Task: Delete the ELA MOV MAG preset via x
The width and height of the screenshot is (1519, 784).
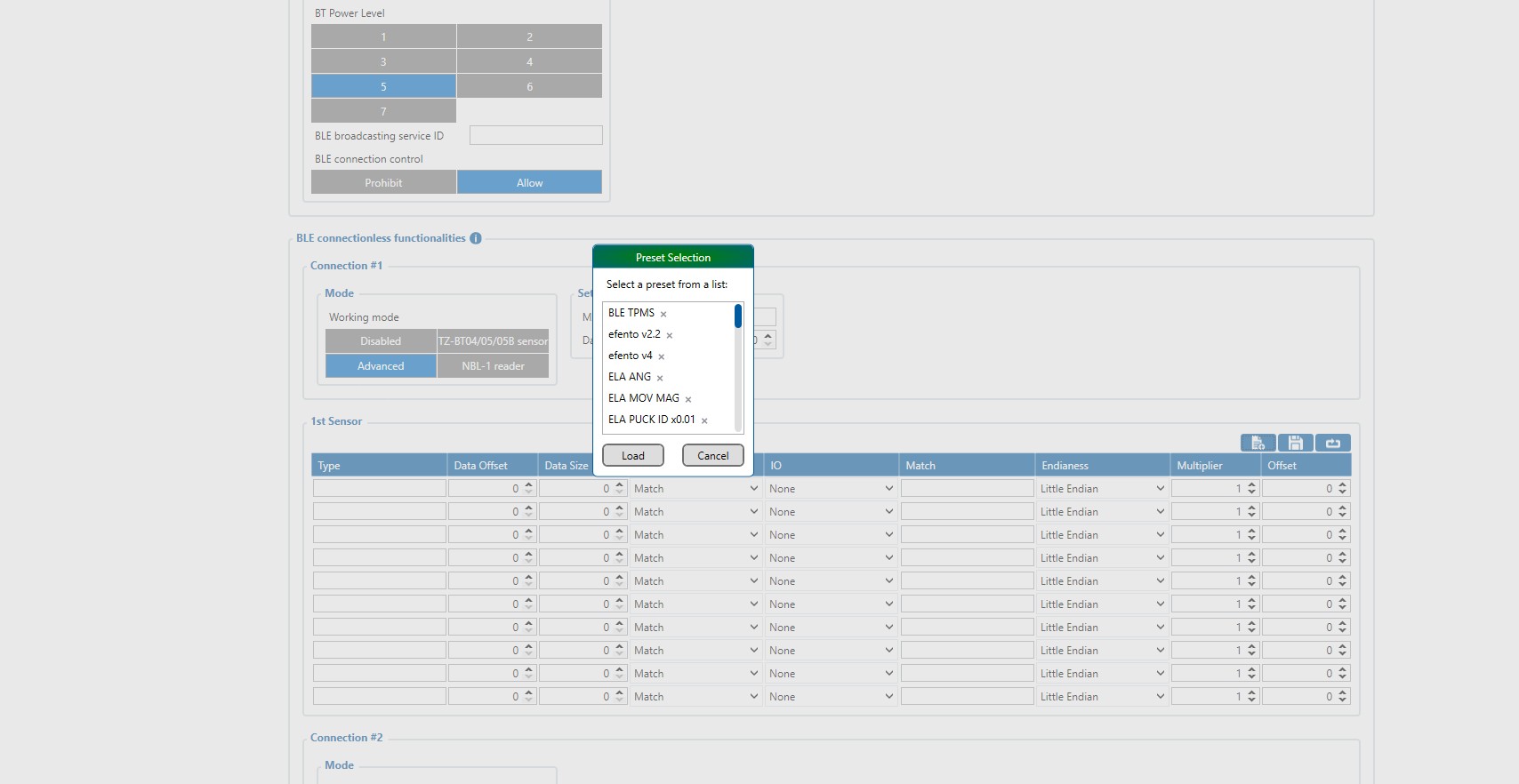Action: 688,399
